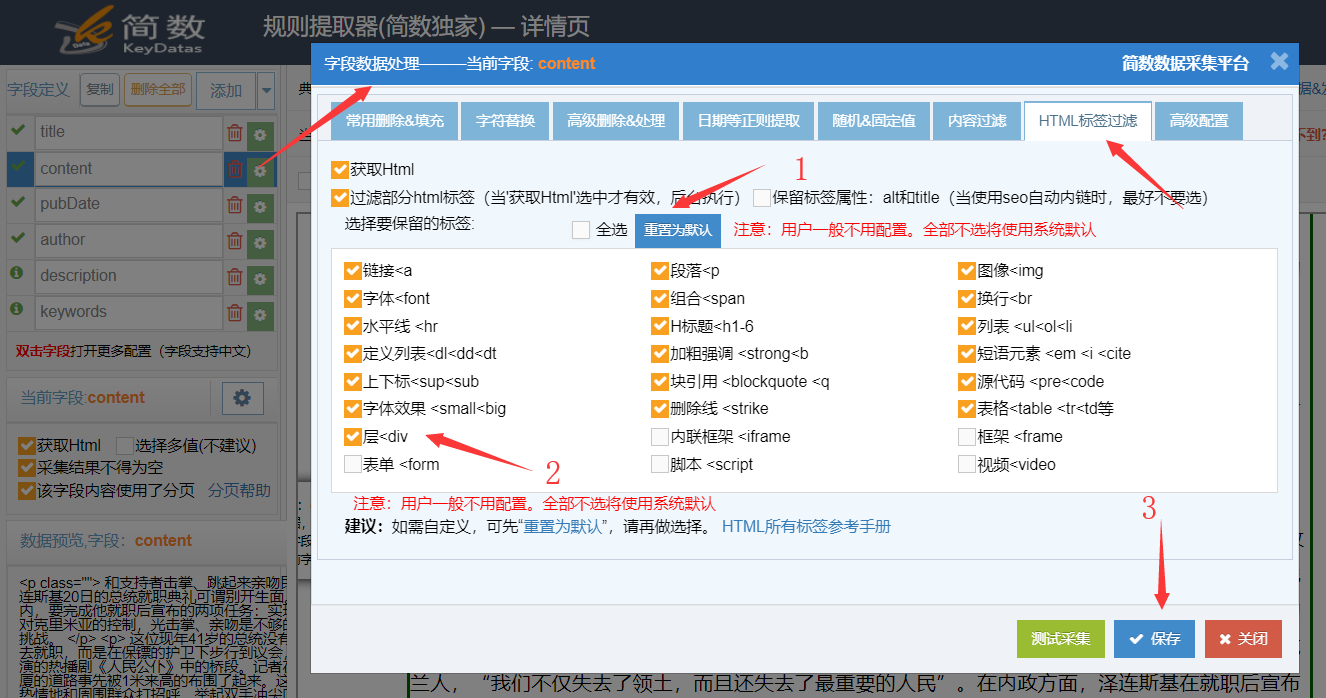This screenshot has width=1326, height=698.
Task: Enable the 框架 <frame checkbox
Action: (967, 437)
